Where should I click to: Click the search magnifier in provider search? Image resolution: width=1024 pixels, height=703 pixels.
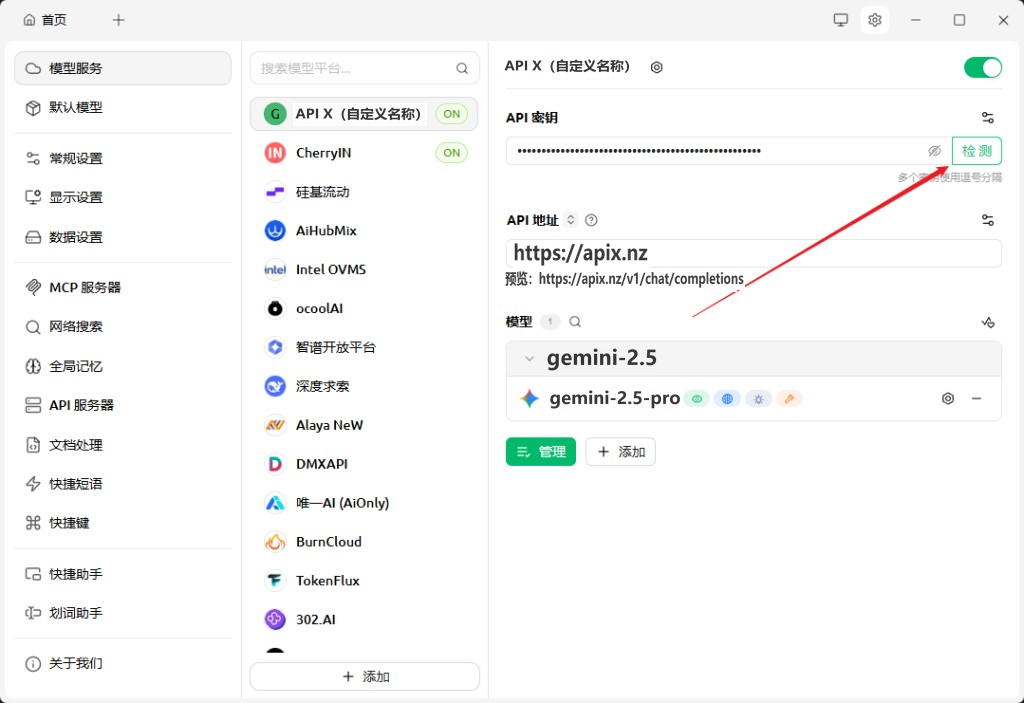462,68
